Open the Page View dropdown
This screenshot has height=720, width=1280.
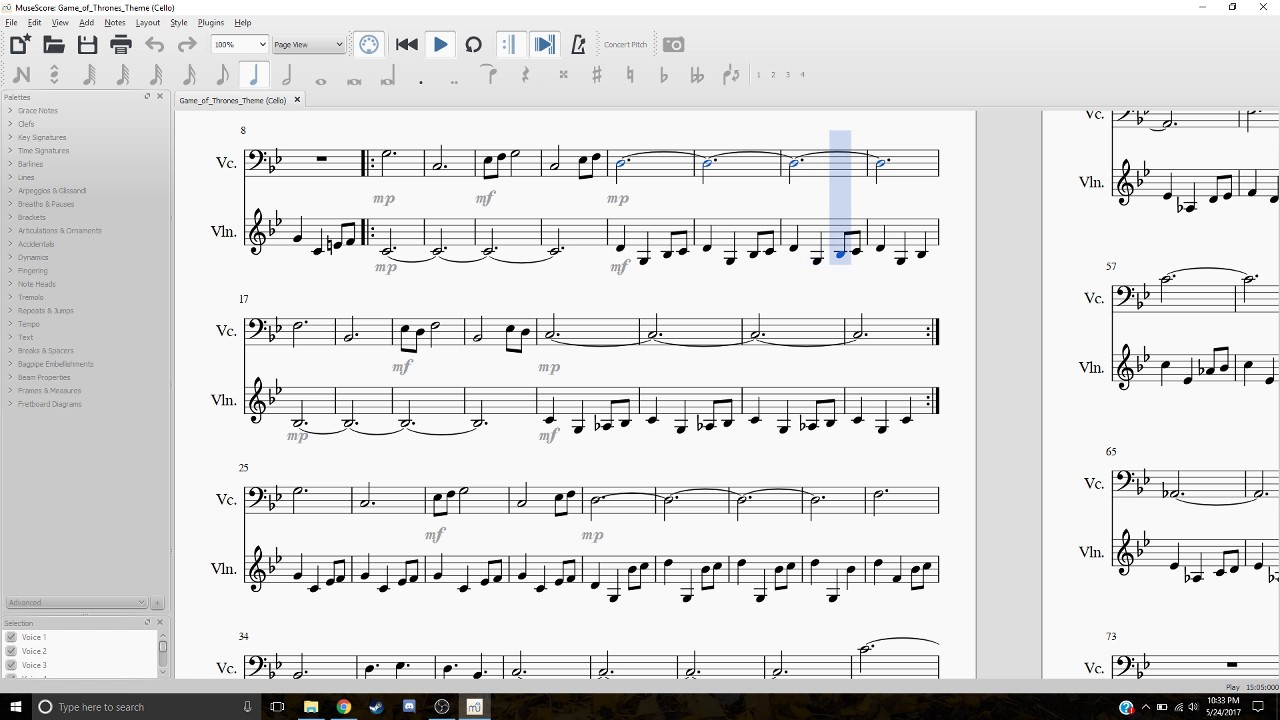pyautogui.click(x=308, y=44)
